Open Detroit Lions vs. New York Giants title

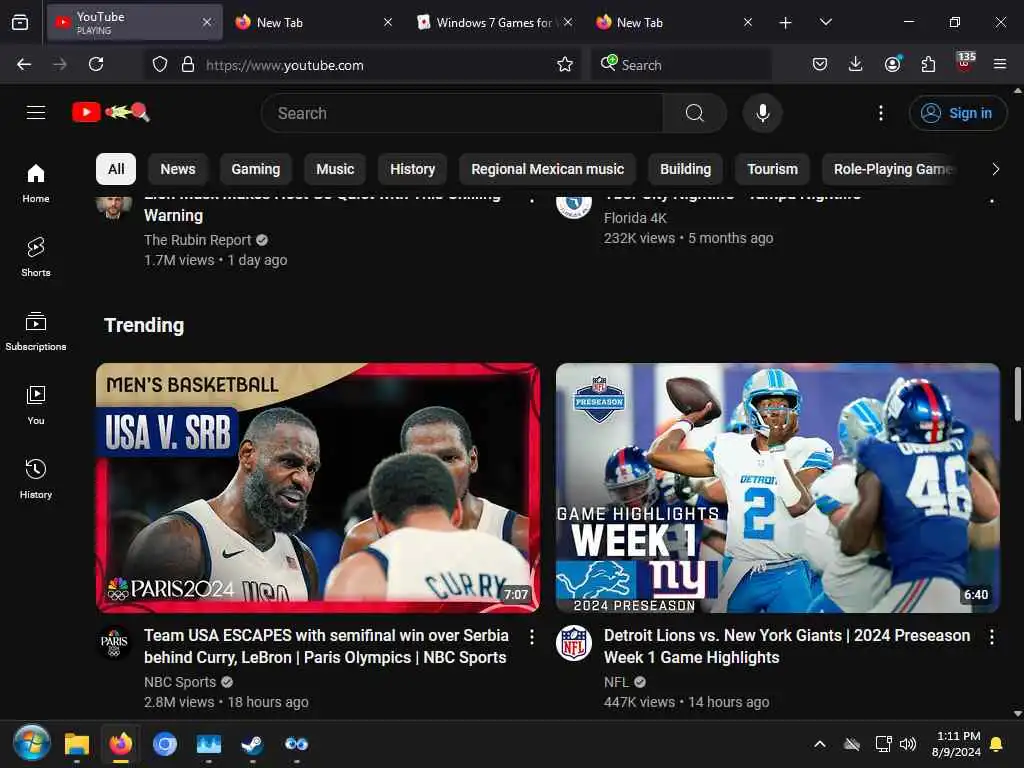tap(787, 647)
